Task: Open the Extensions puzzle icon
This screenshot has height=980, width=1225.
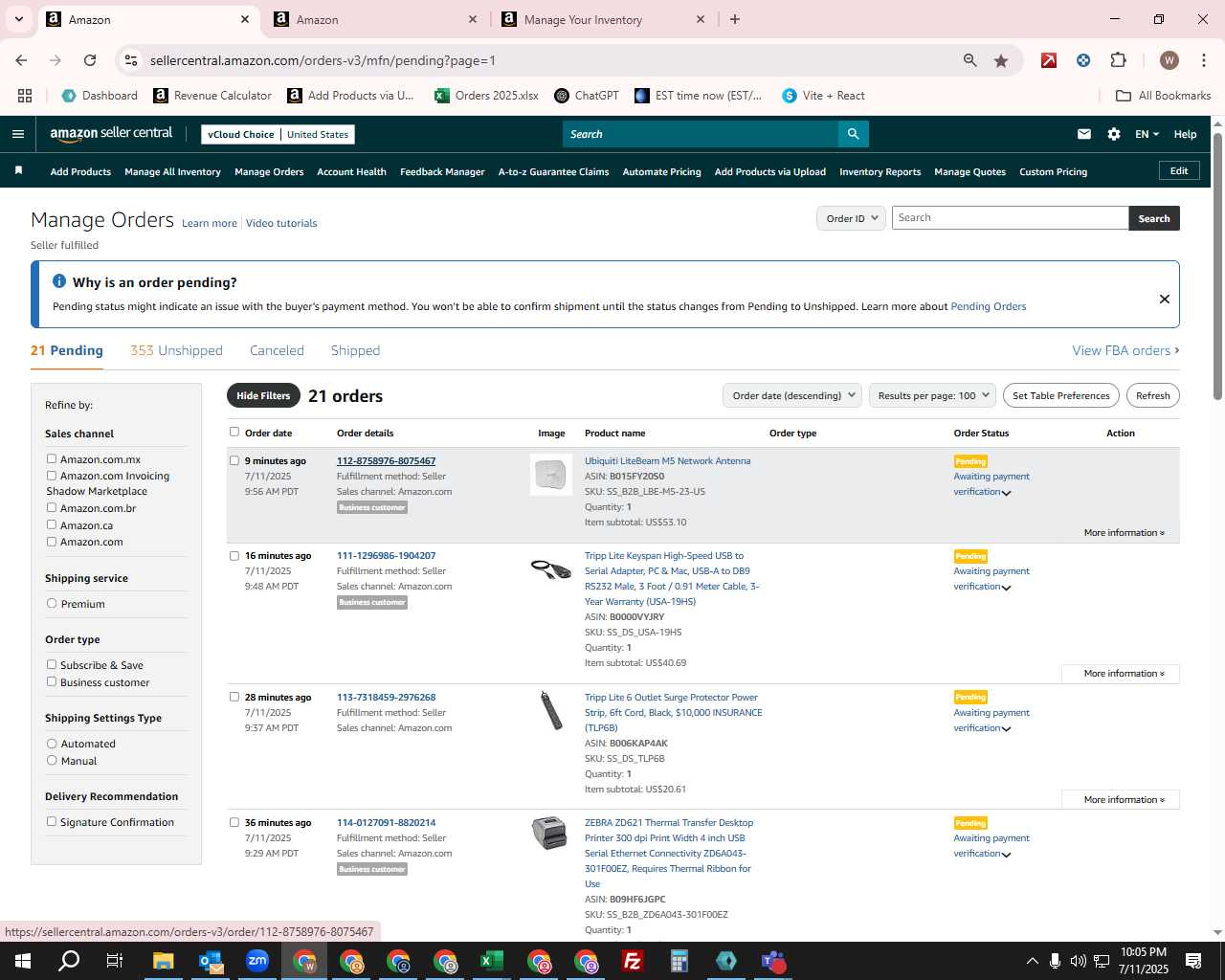Action: (1118, 60)
